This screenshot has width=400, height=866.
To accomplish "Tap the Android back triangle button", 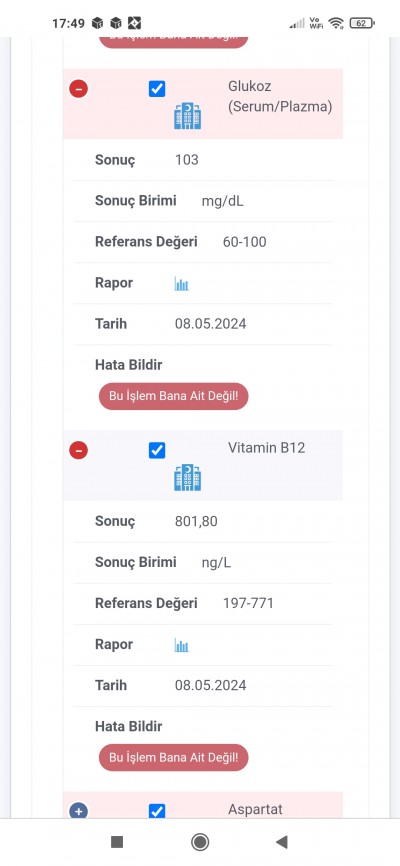I will point(282,842).
